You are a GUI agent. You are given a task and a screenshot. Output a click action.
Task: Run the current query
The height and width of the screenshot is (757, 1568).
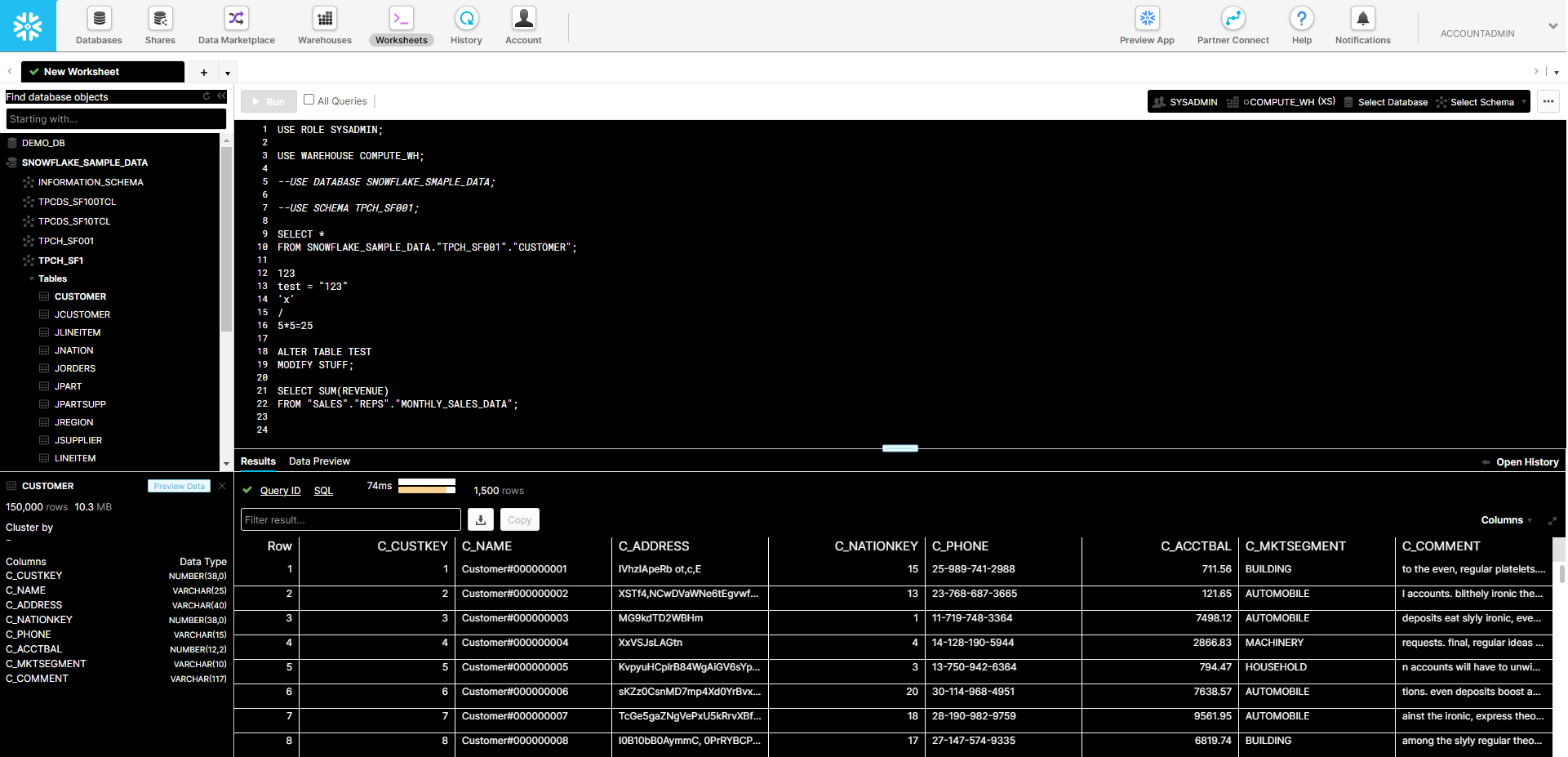(269, 101)
